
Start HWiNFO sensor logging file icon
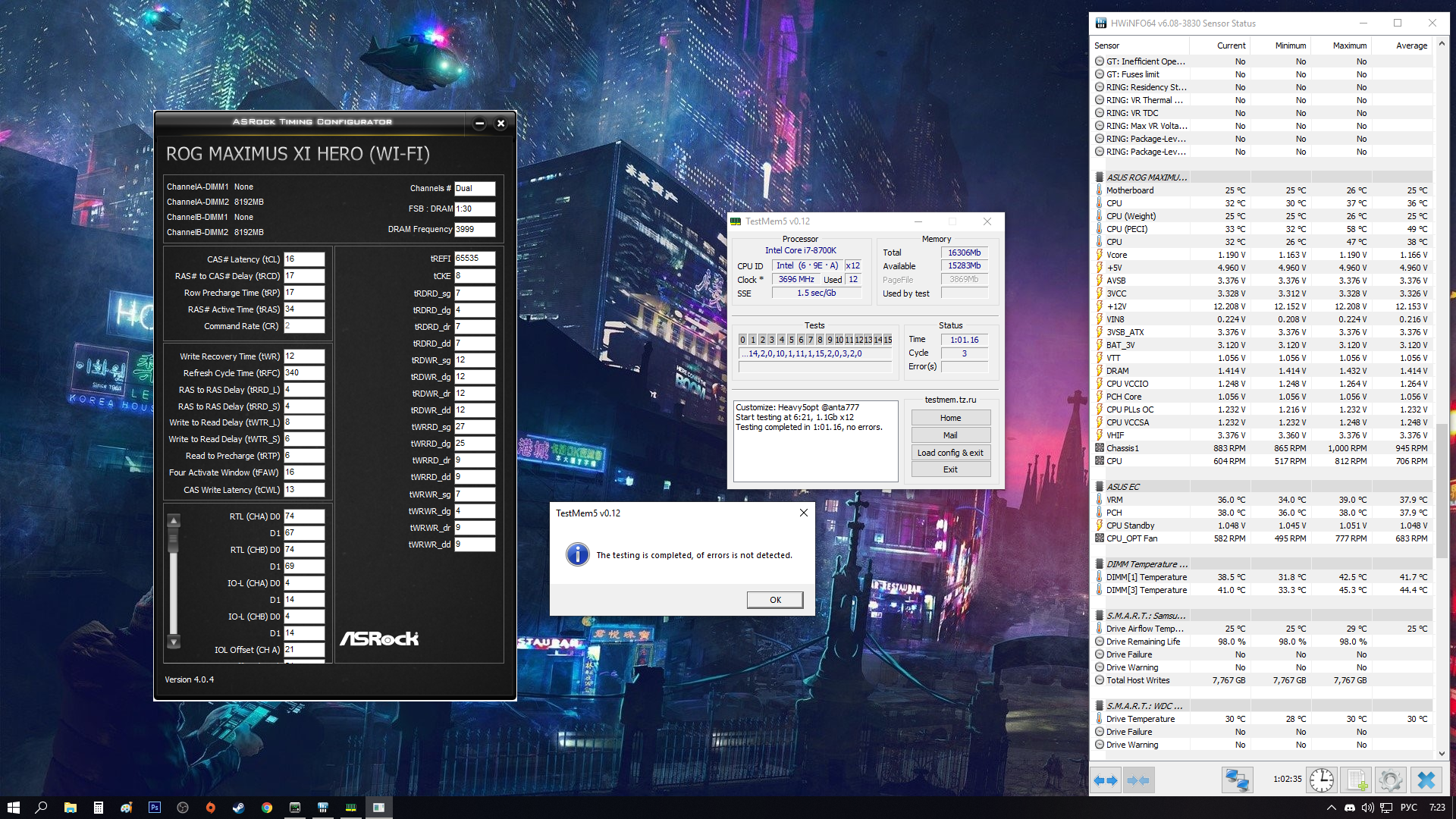point(1357,780)
